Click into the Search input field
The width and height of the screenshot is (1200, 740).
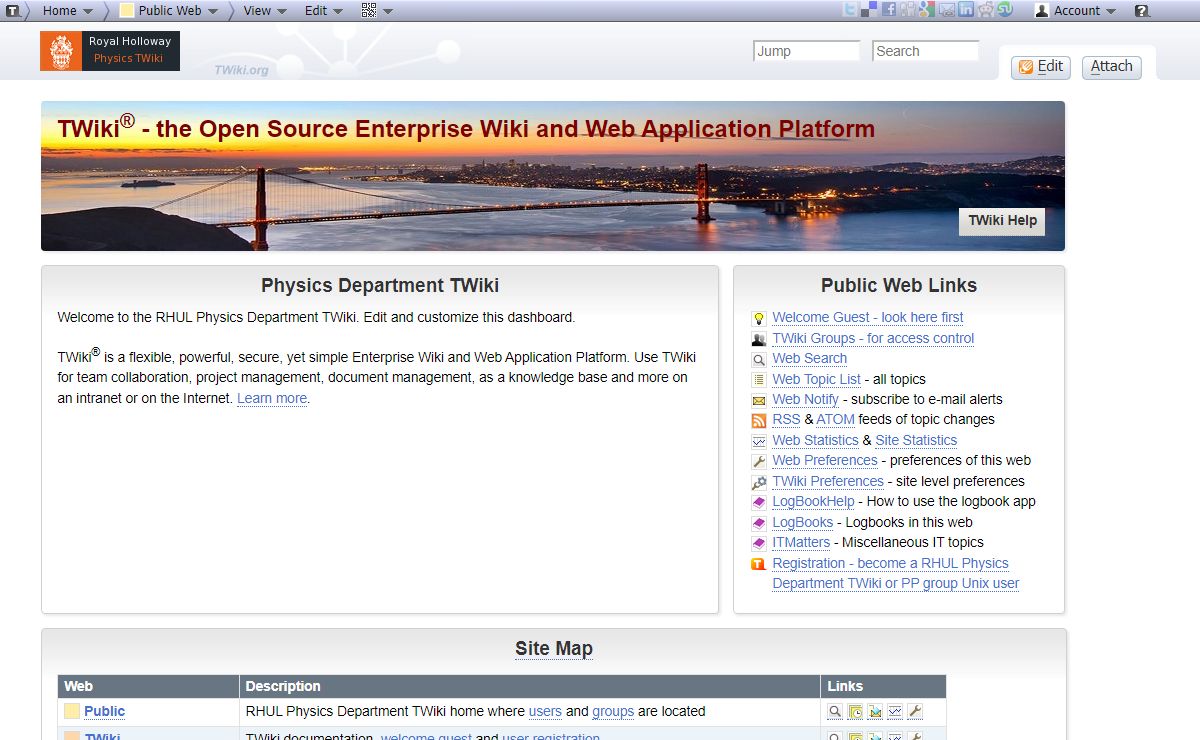click(x=925, y=51)
